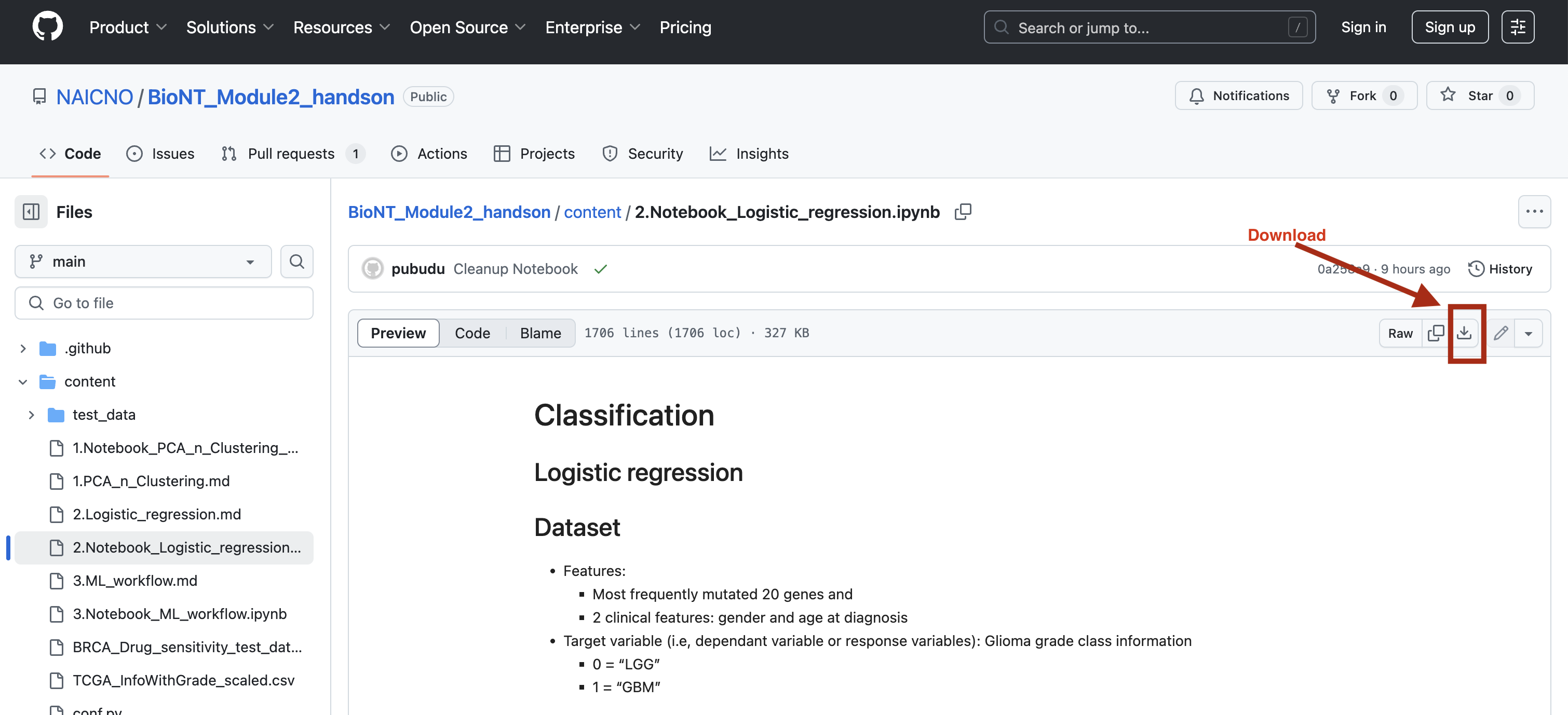Switch to the Code repository tab
The image size is (1568, 715).
coord(70,154)
